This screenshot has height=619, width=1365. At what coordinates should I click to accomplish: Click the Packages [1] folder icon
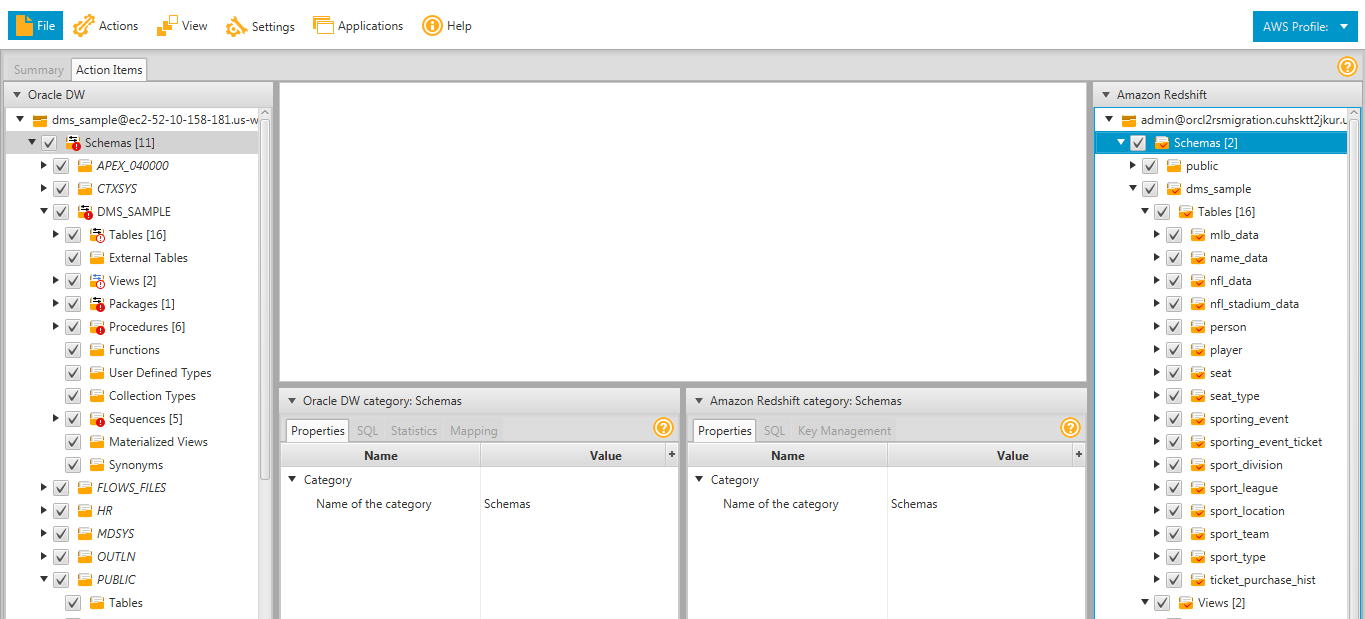pyautogui.click(x=97, y=304)
